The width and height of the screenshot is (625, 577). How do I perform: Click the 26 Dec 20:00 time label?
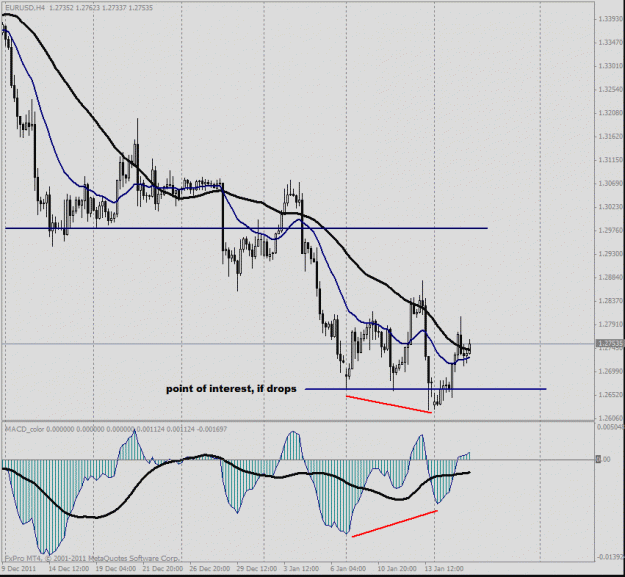pos(210,569)
